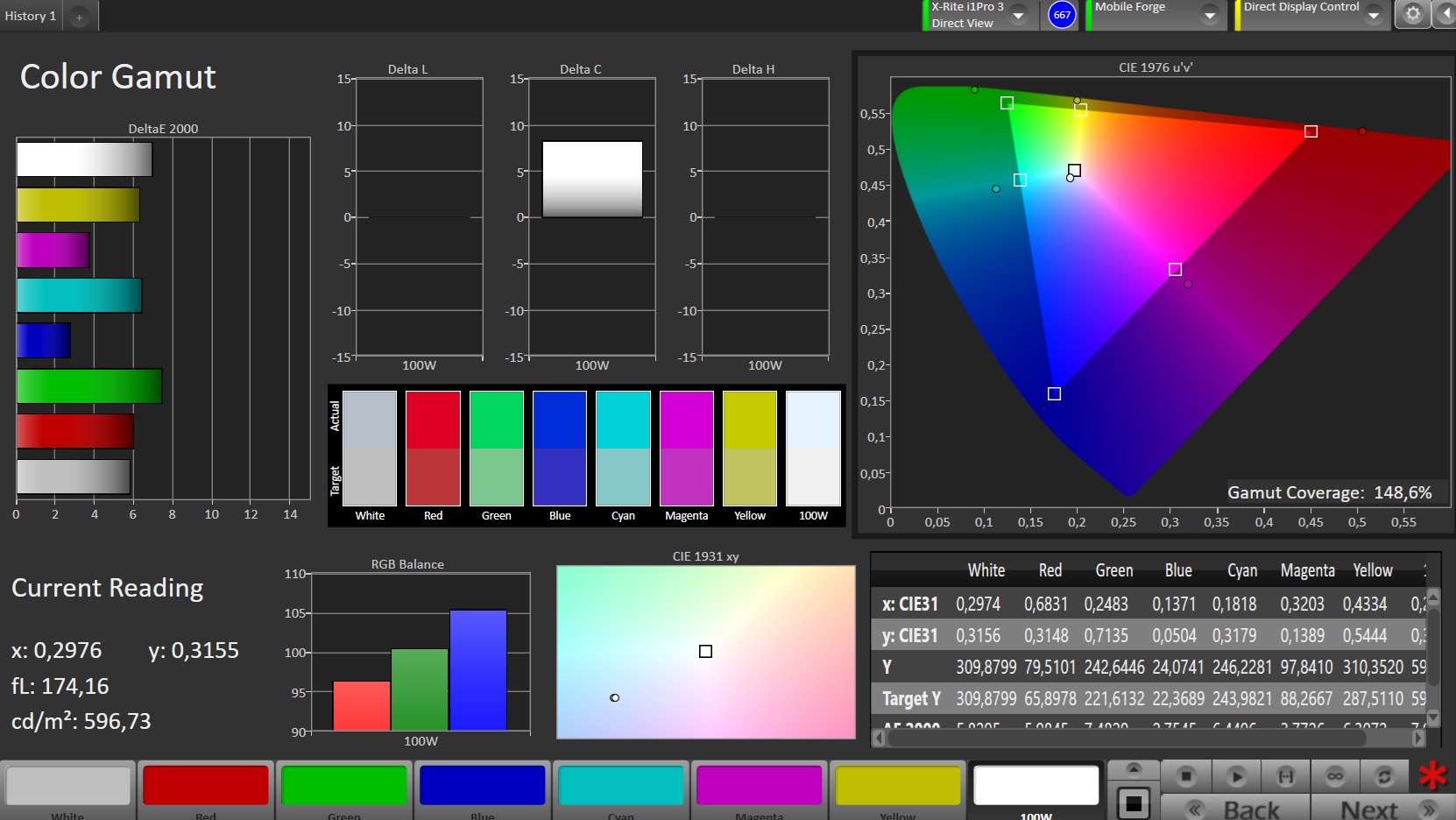Expand the Direct Display Control dropdown
1456x820 pixels.
tap(1374, 15)
